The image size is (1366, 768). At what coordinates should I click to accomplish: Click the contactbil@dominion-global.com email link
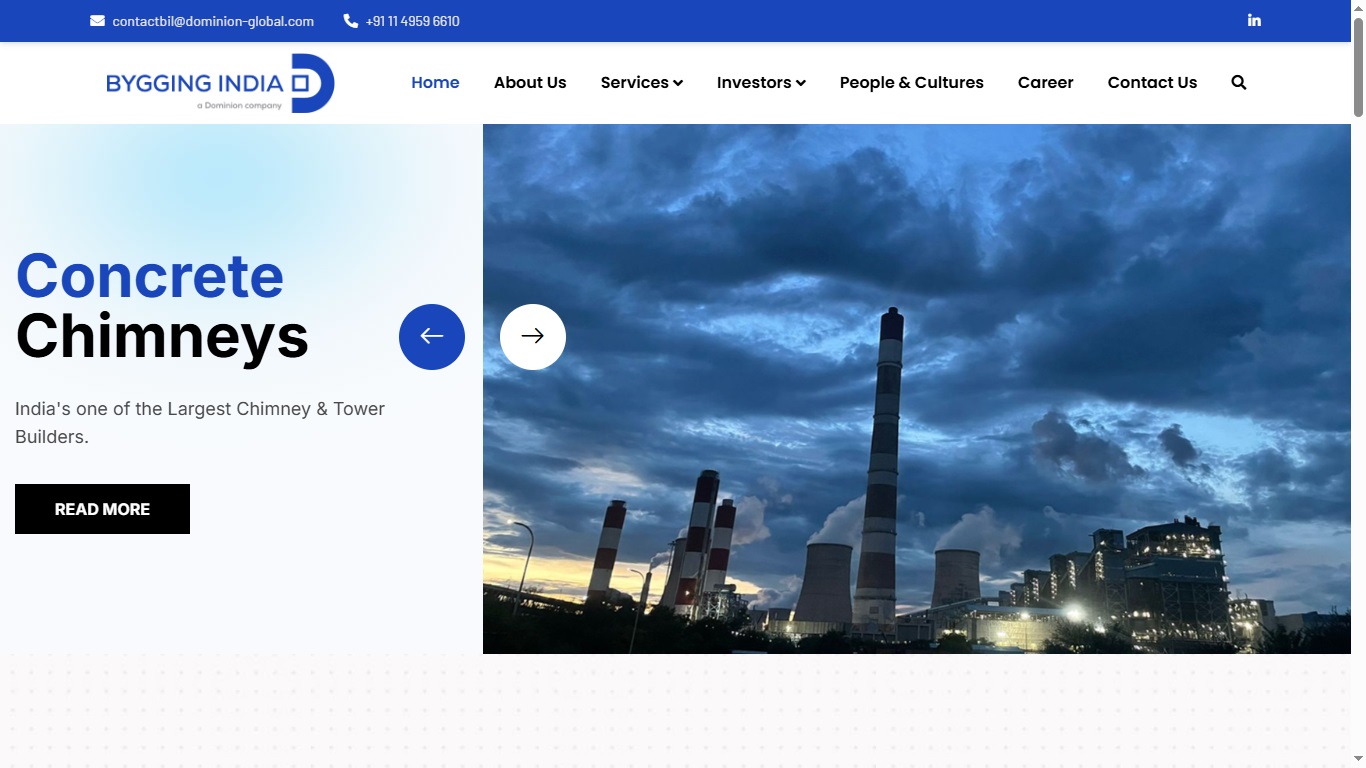[x=213, y=21]
